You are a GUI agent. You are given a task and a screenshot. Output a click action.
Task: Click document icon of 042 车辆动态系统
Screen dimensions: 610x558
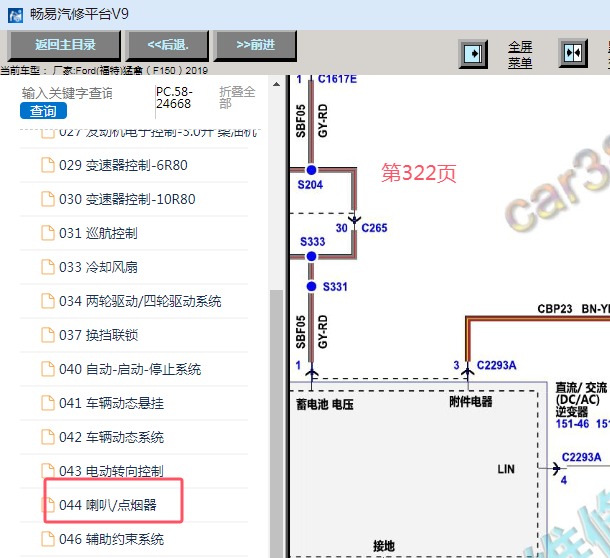(x=48, y=437)
